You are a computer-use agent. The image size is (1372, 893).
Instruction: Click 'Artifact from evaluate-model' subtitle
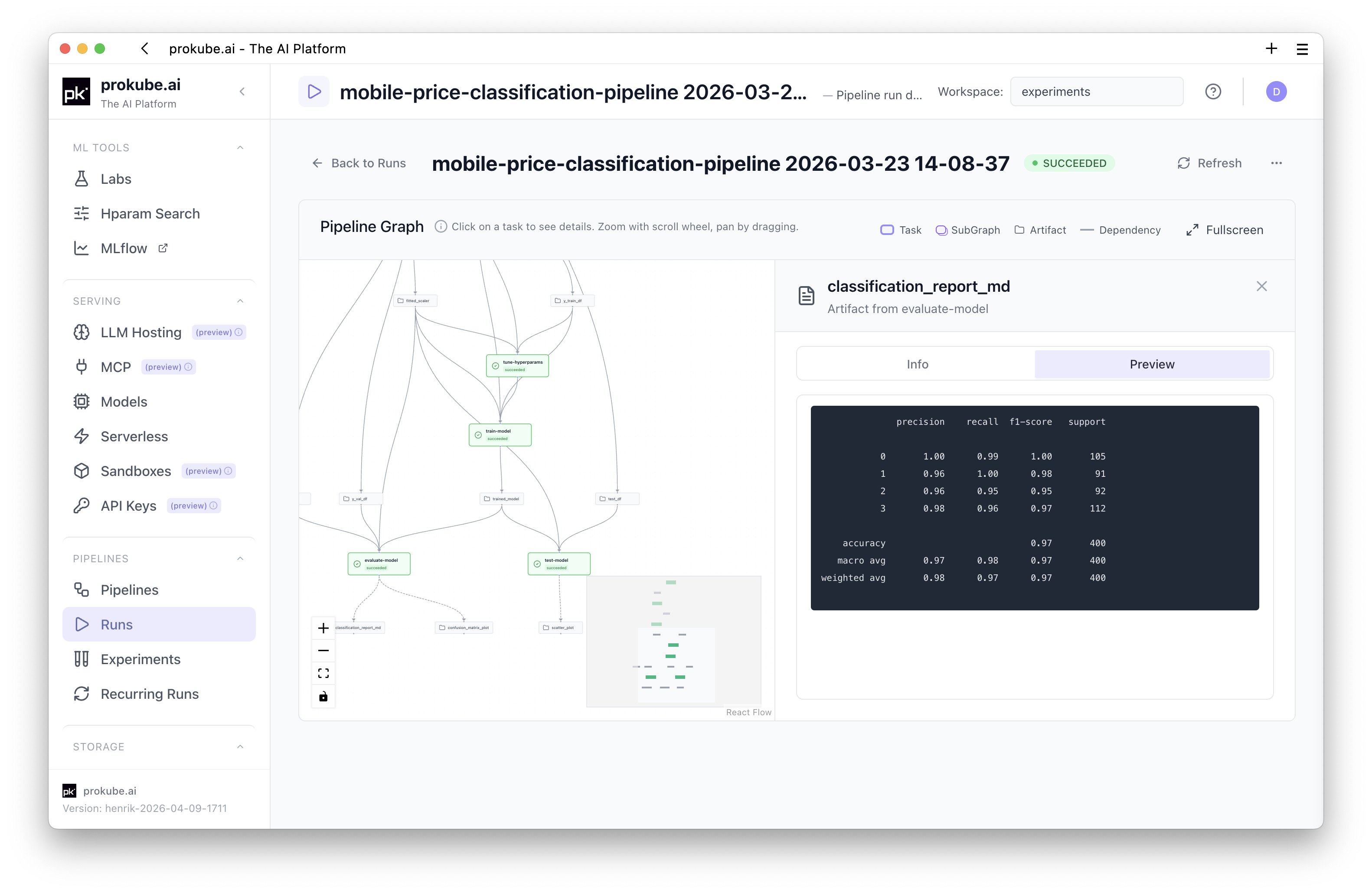coord(907,309)
